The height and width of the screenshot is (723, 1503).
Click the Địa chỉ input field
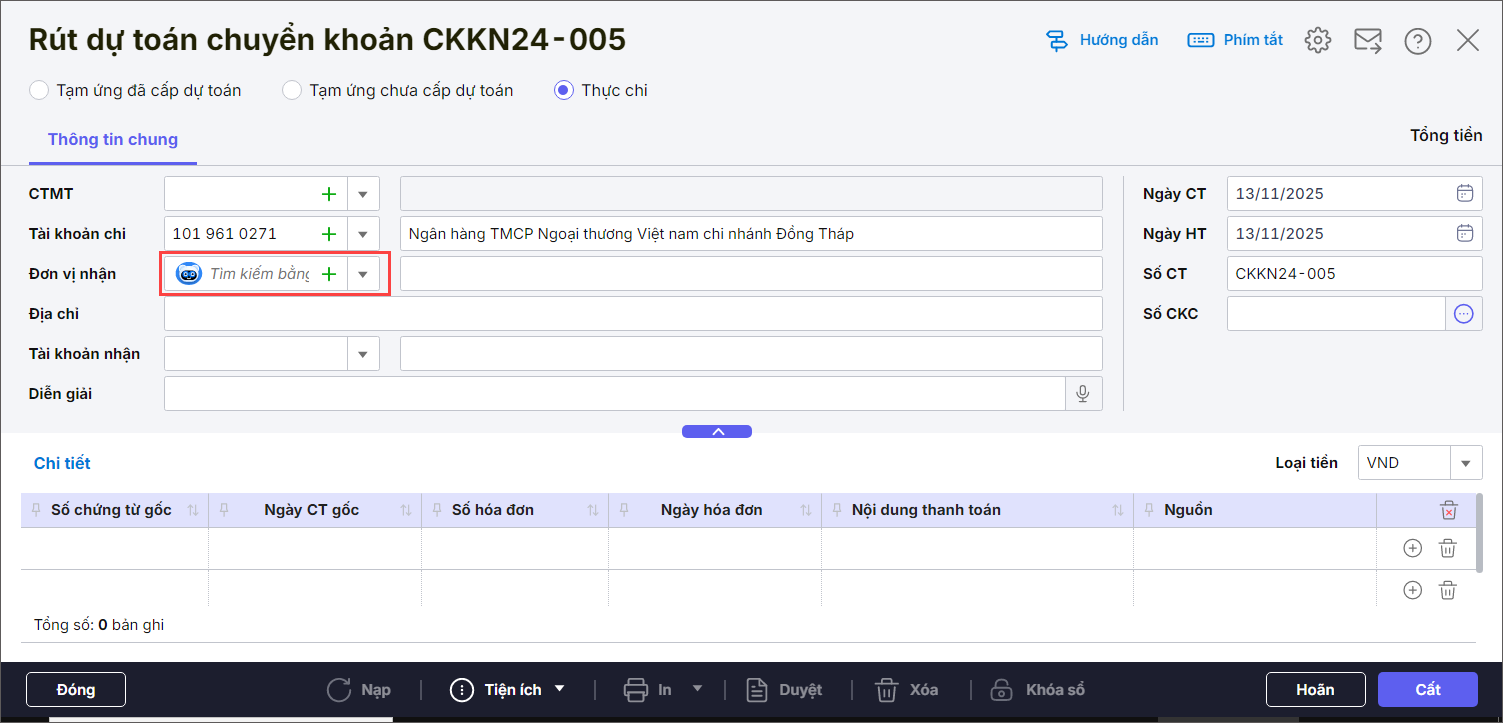pyautogui.click(x=632, y=314)
